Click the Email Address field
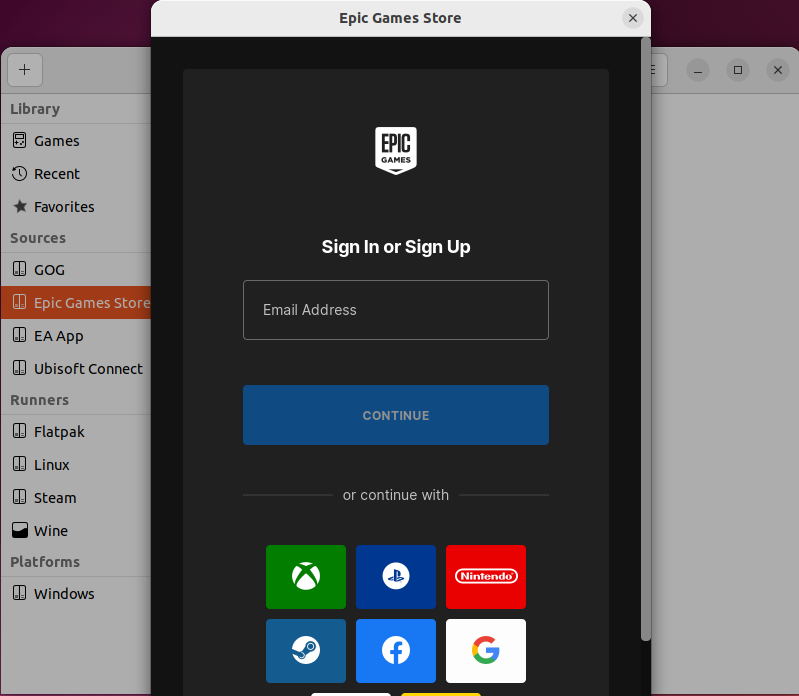Image resolution: width=799 pixels, height=696 pixels. coord(396,310)
